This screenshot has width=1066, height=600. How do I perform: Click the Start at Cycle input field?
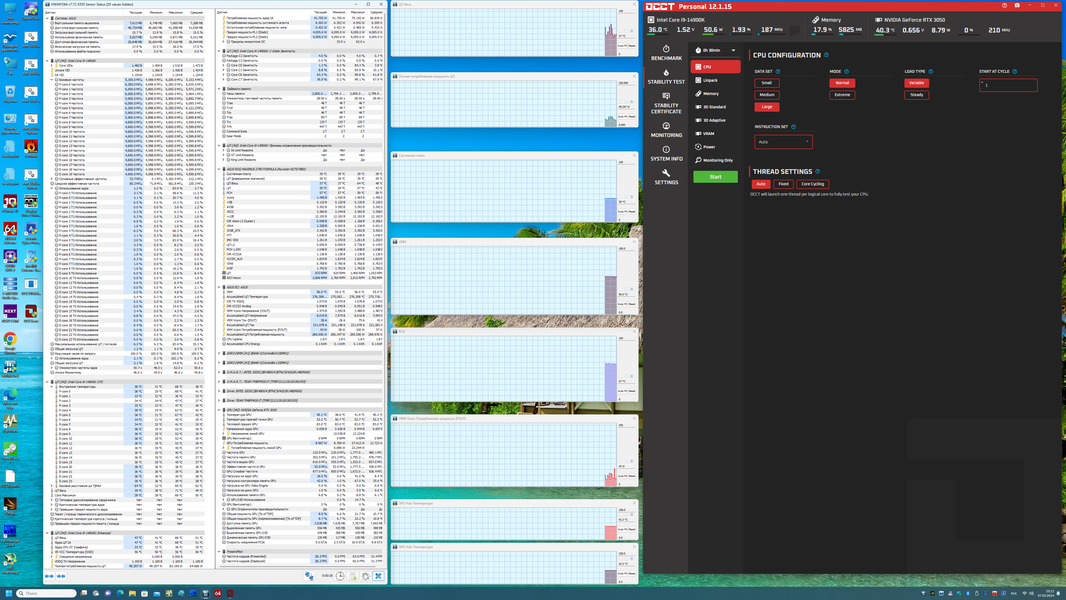pos(1008,85)
